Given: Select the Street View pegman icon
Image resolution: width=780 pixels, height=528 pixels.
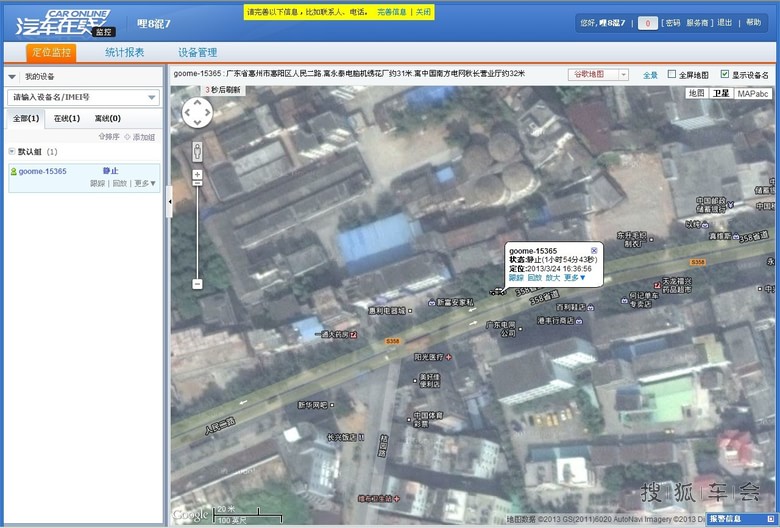Looking at the screenshot, I should click(x=197, y=151).
